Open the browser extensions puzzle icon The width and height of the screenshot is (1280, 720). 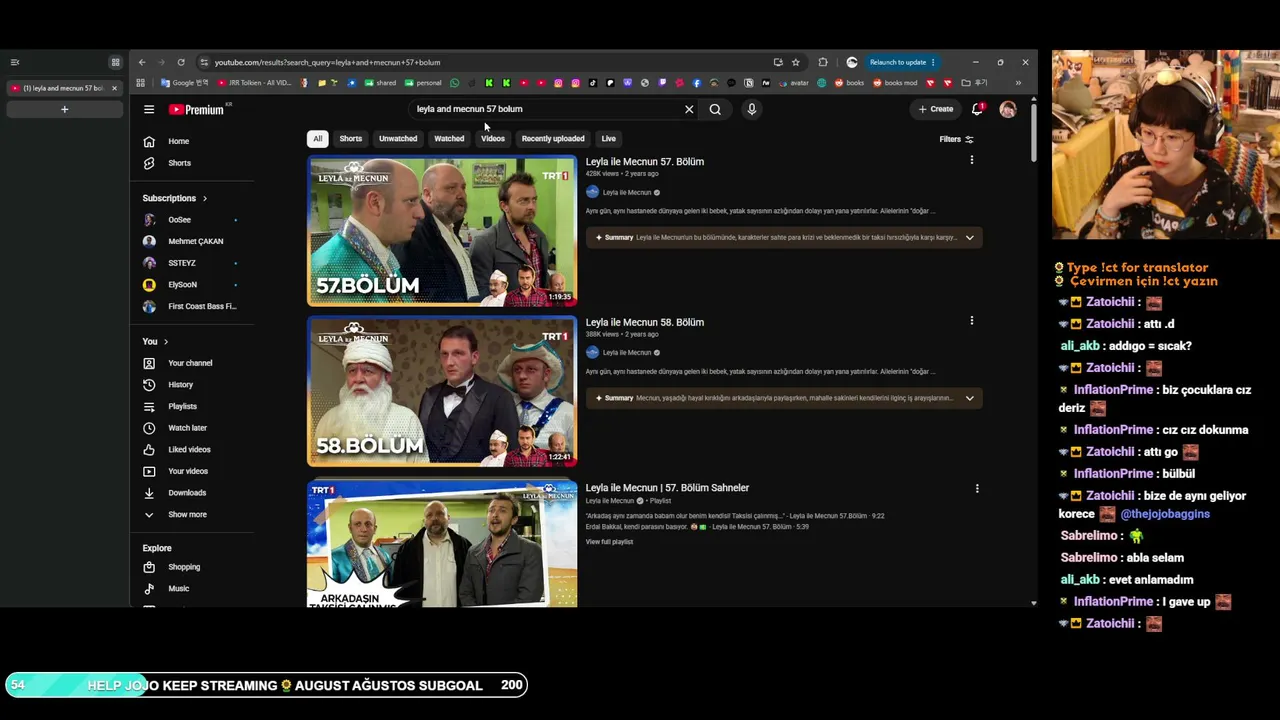823,62
